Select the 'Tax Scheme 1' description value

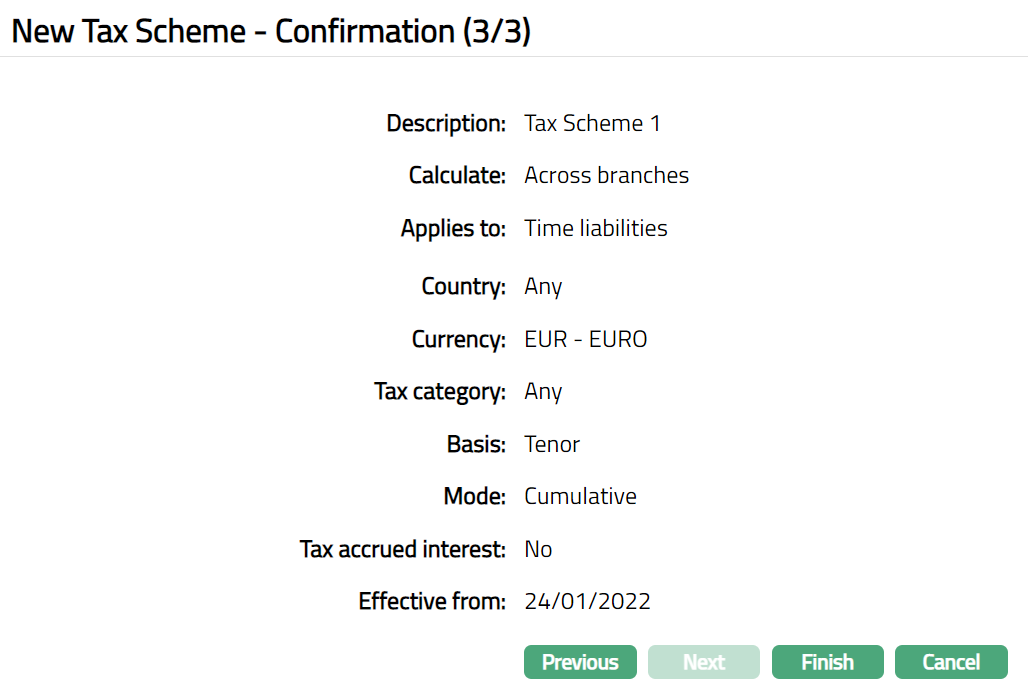click(x=592, y=124)
